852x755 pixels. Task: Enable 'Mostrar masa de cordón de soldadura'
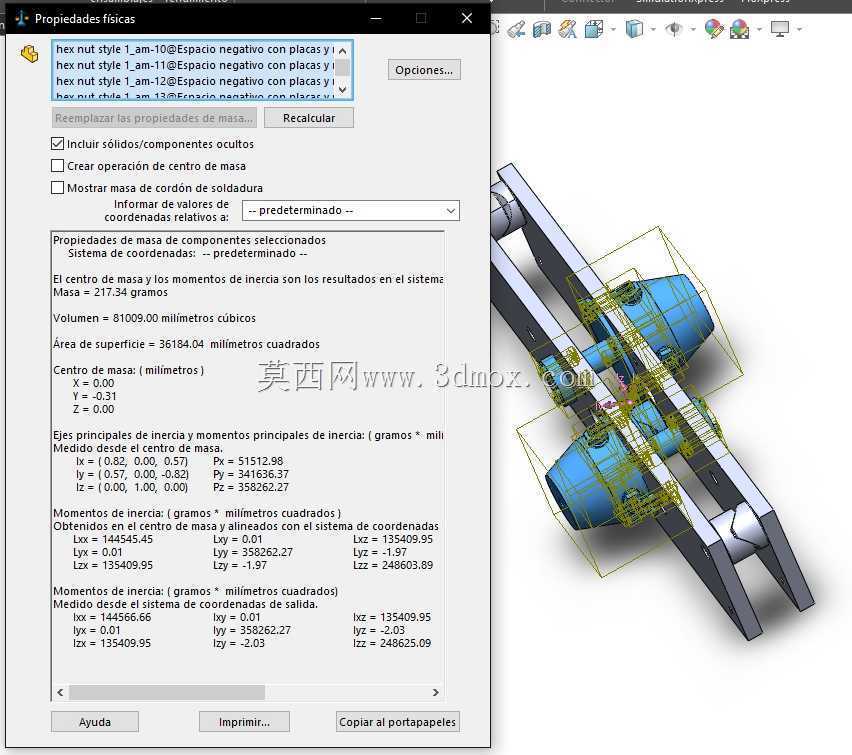coord(57,188)
